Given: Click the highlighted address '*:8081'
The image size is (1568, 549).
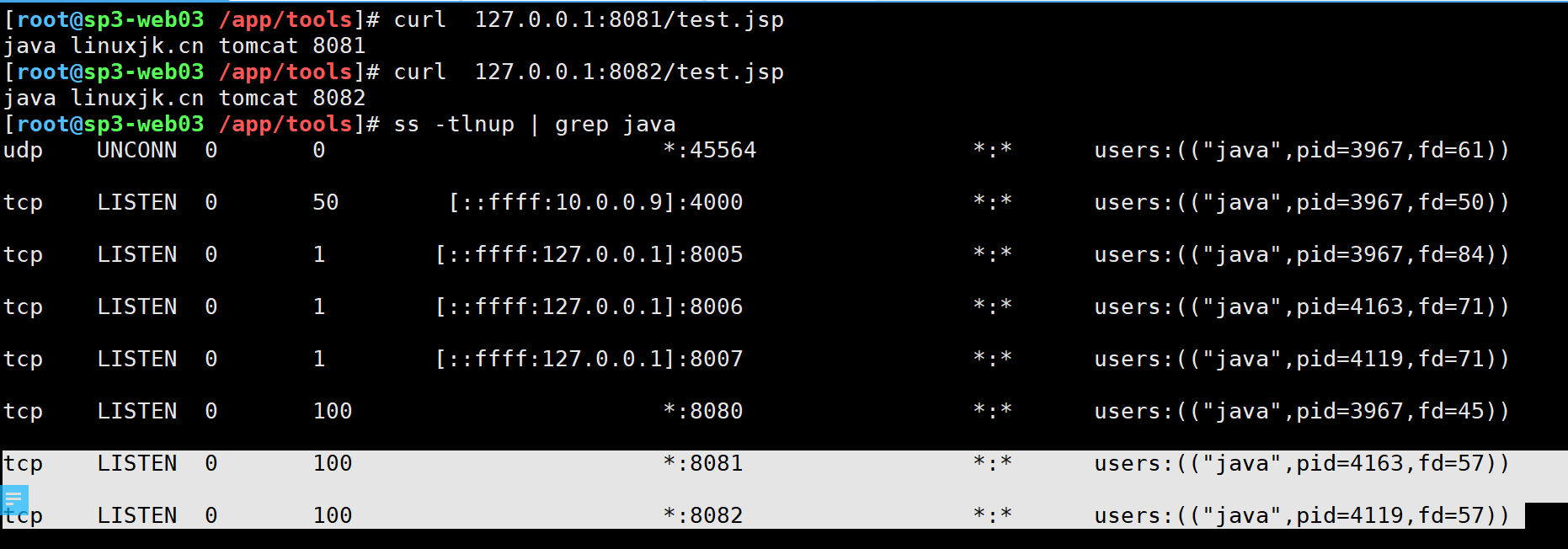Looking at the screenshot, I should 703,464.
